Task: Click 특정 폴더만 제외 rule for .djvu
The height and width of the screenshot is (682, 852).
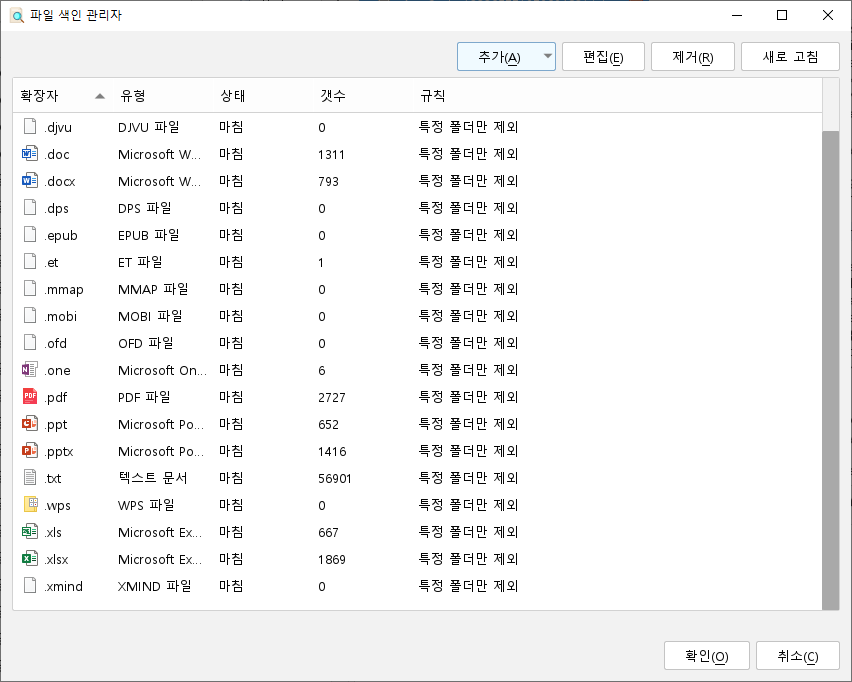Action: (468, 127)
